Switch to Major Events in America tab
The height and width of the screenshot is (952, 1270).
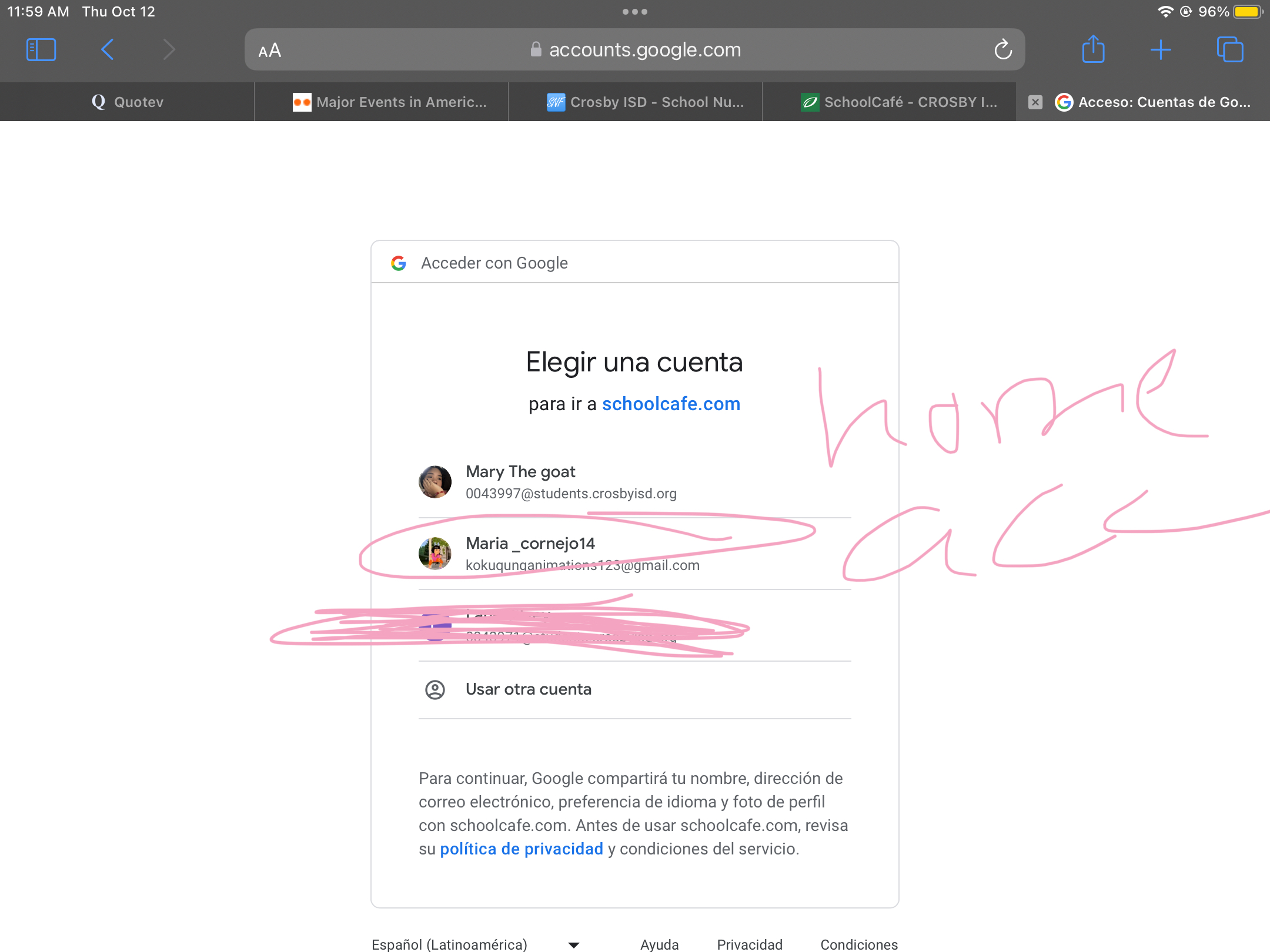390,102
